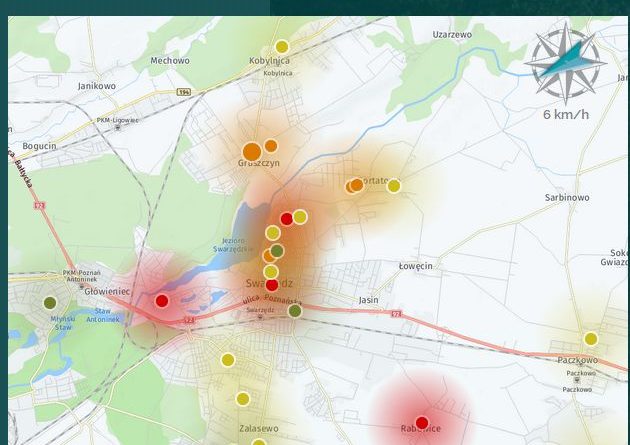Click the 6 km/h wind speed label
Screen dimensions: 630x445
565,114
